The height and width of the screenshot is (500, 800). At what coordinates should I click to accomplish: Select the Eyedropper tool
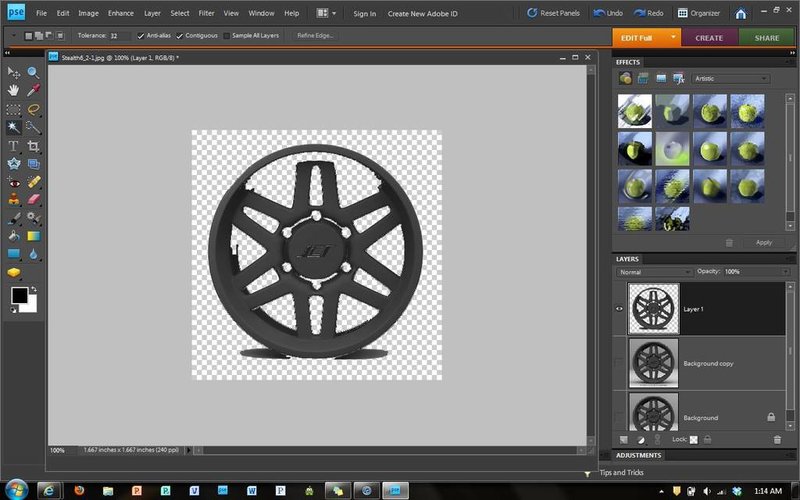(x=33, y=90)
